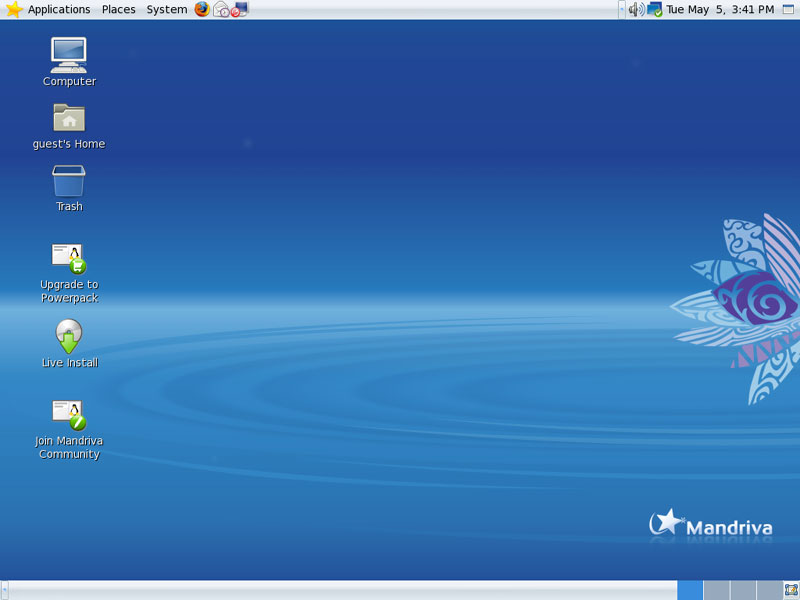Viewport: 800px width, 600px height.
Task: Click the date and time clock
Action: click(720, 9)
